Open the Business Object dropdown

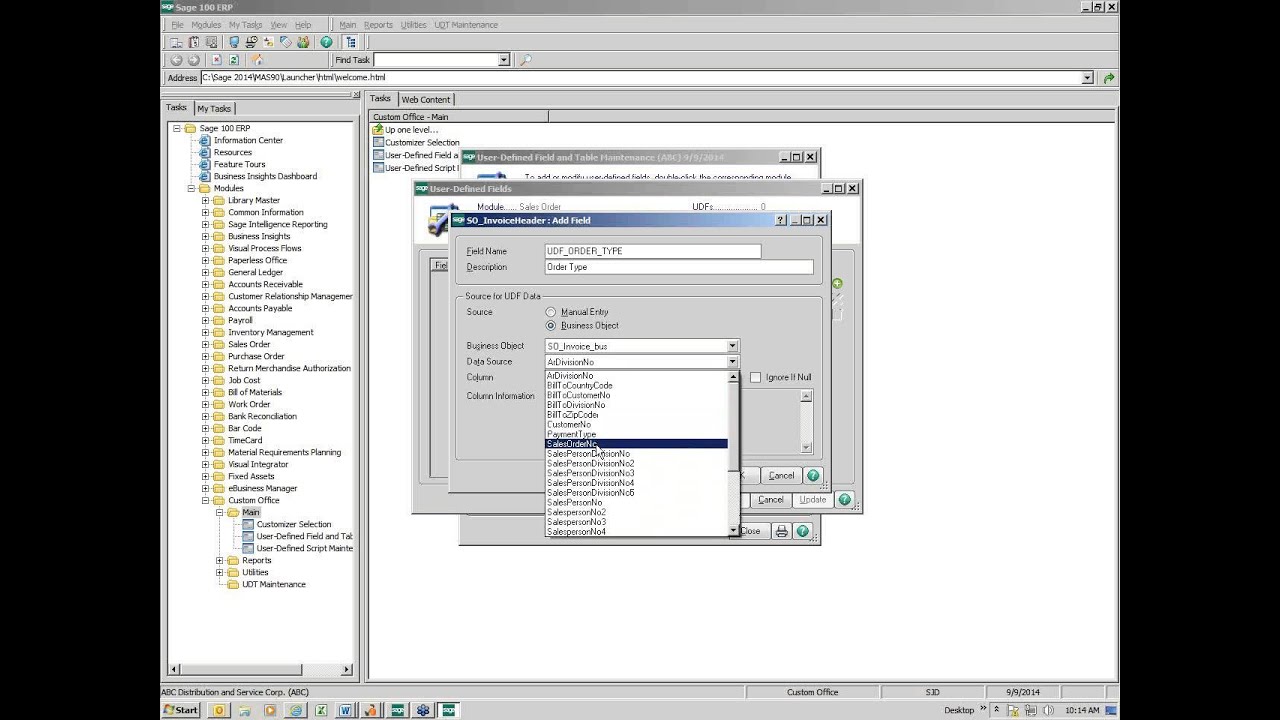(733, 346)
